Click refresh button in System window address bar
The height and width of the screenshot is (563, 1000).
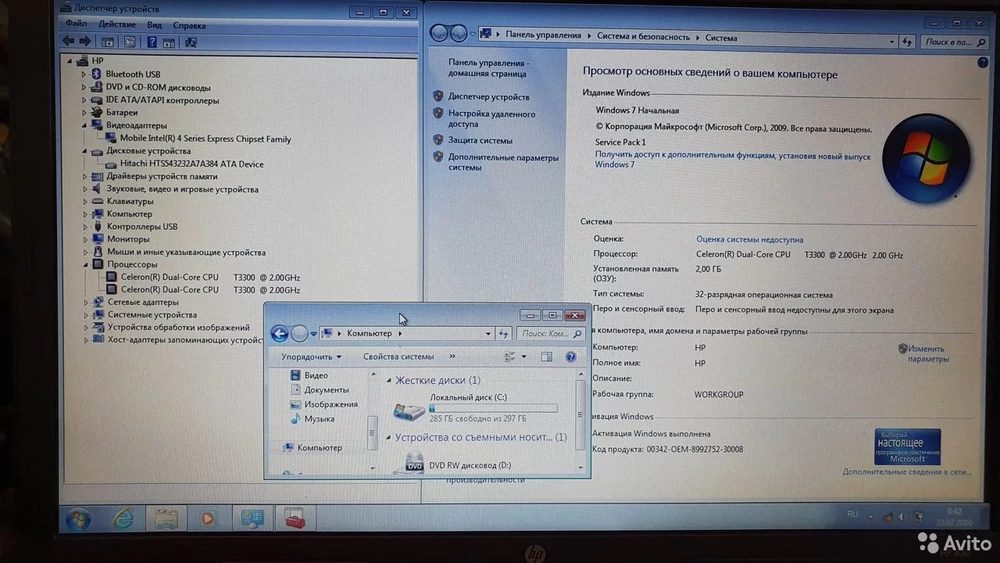(x=908, y=42)
